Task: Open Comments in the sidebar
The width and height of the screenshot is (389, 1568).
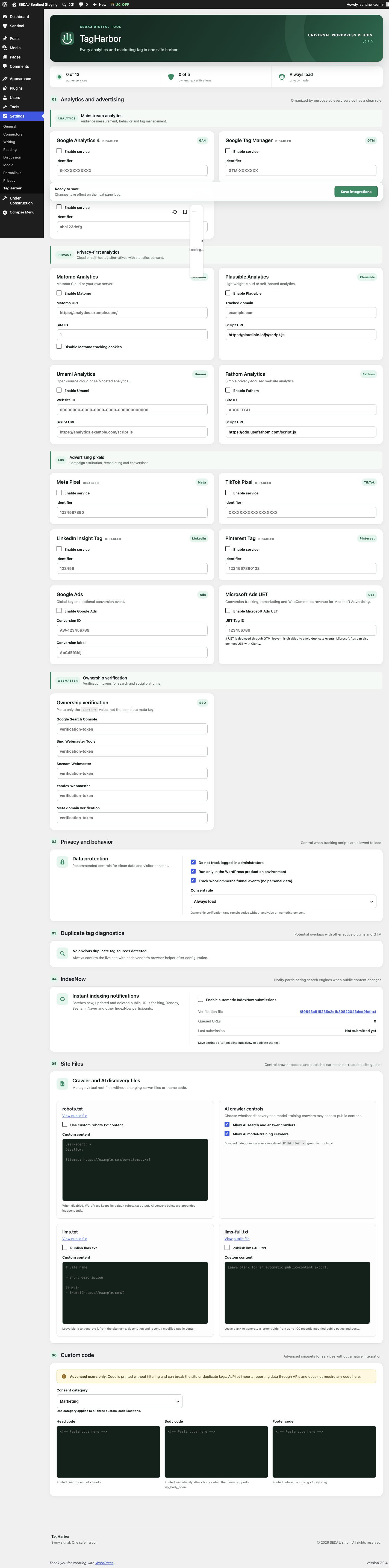Action: (x=22, y=66)
